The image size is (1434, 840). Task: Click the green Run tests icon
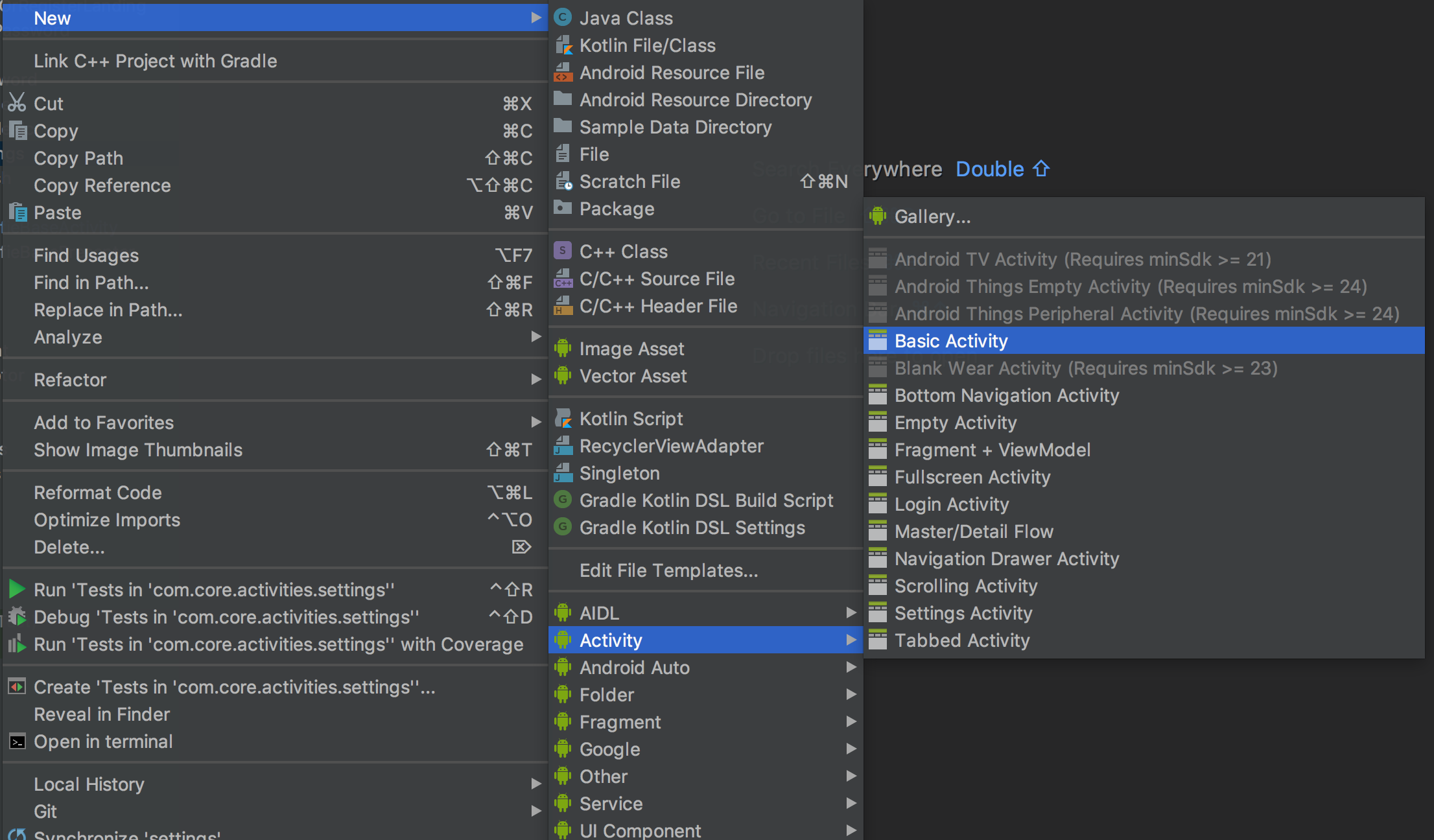(17, 589)
